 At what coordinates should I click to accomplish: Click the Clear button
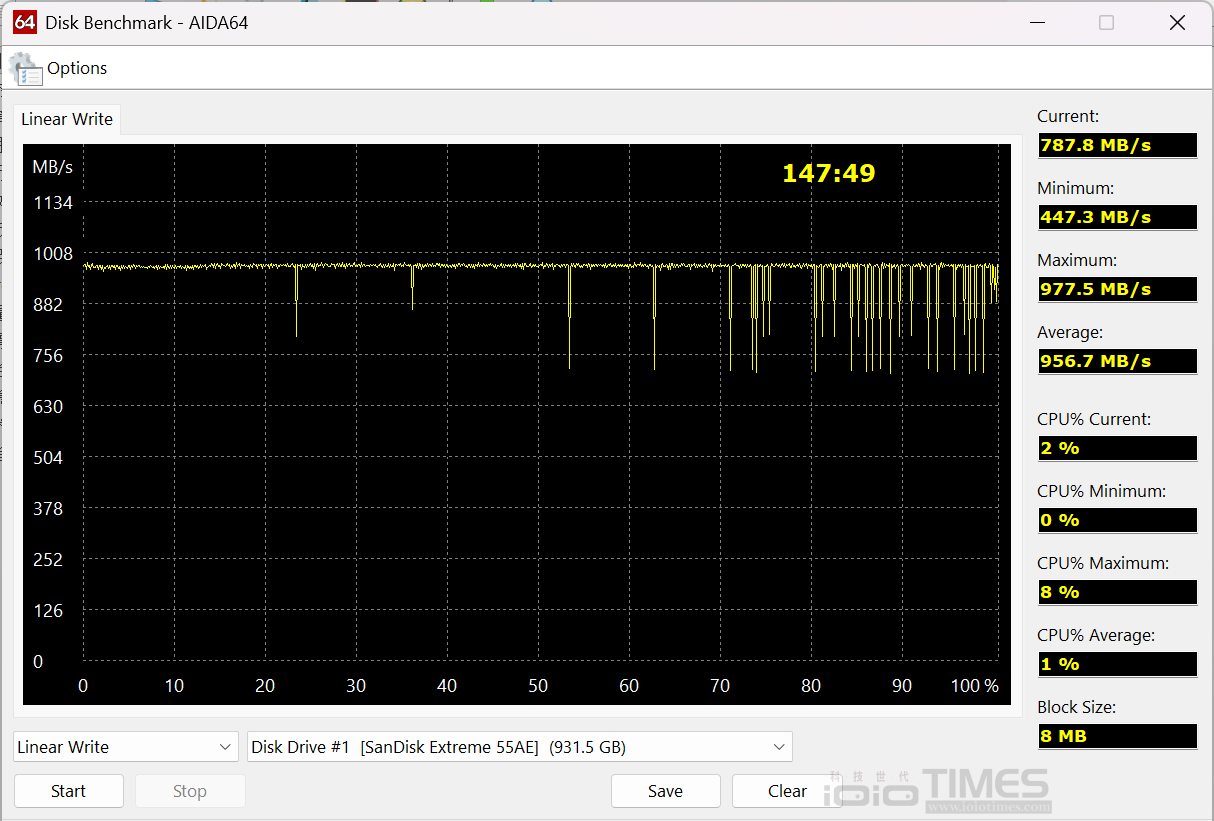(x=787, y=791)
